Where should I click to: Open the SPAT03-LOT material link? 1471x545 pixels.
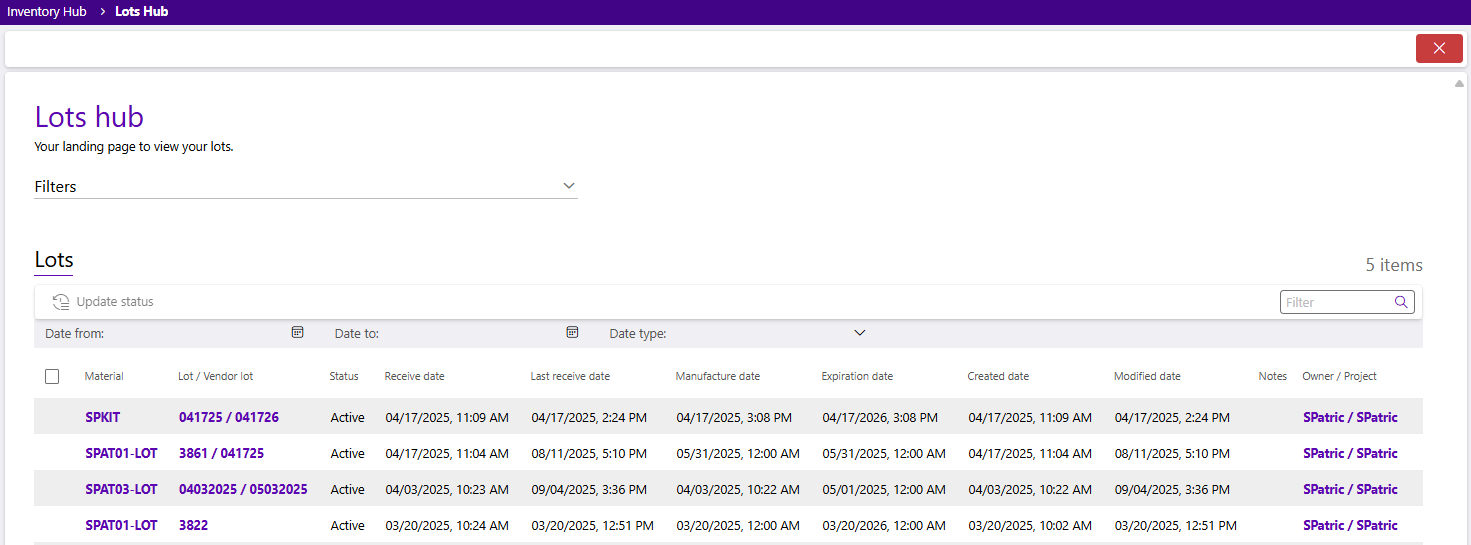[121, 489]
